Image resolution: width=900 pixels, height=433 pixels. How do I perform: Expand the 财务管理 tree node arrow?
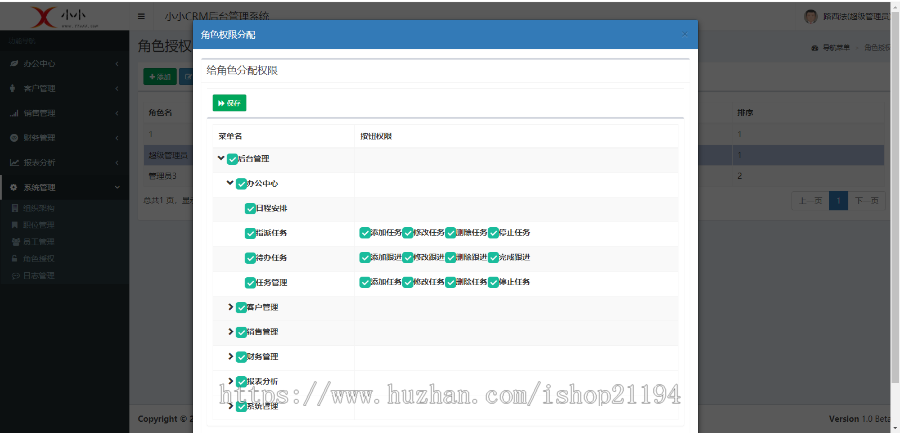coord(231,357)
